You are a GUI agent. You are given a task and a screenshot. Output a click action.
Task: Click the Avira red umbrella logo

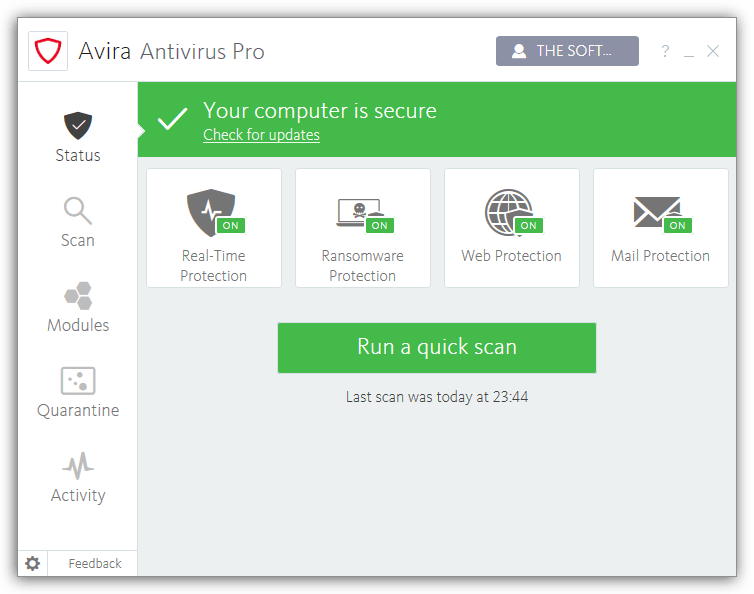click(48, 51)
